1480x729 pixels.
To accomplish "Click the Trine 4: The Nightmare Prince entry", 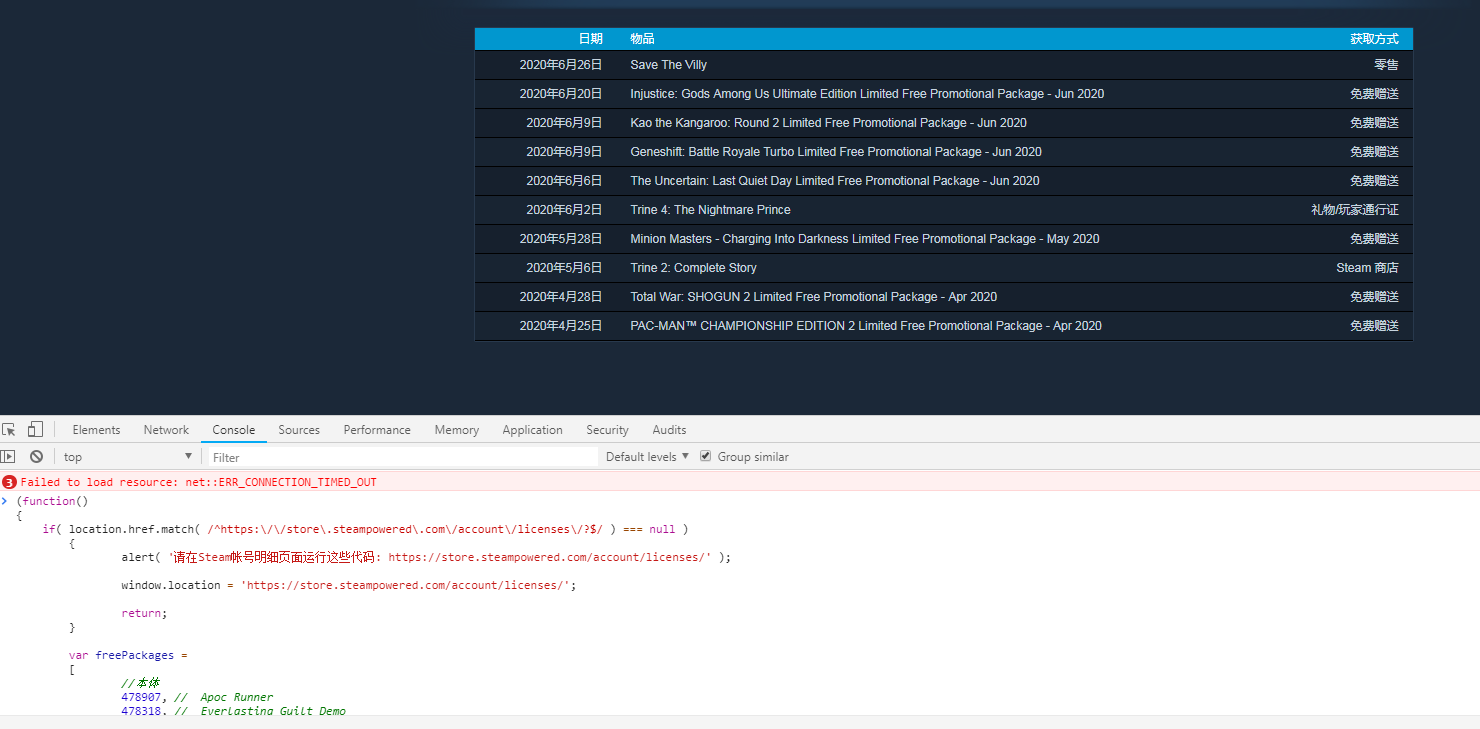I will tap(710, 210).
